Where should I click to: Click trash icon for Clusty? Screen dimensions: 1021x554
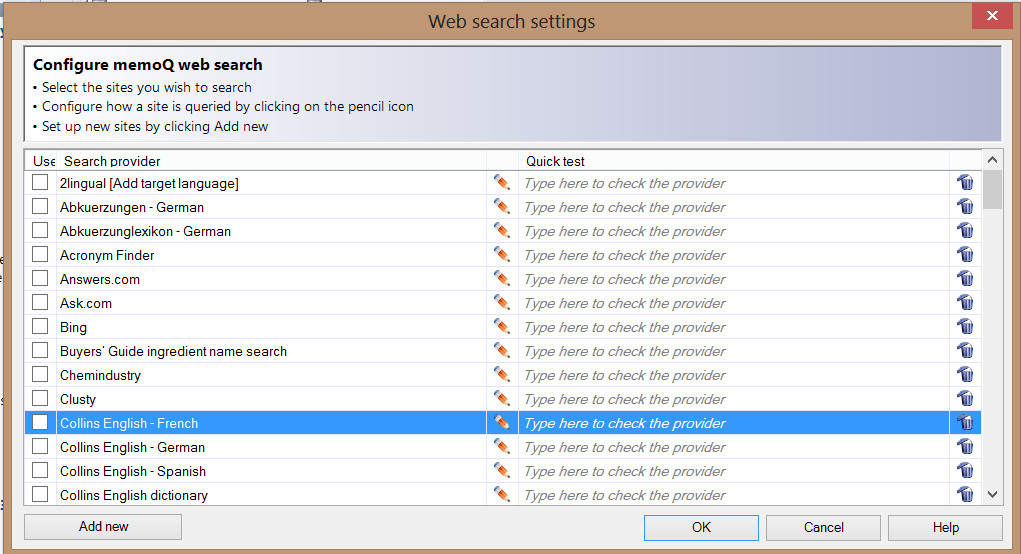point(965,399)
